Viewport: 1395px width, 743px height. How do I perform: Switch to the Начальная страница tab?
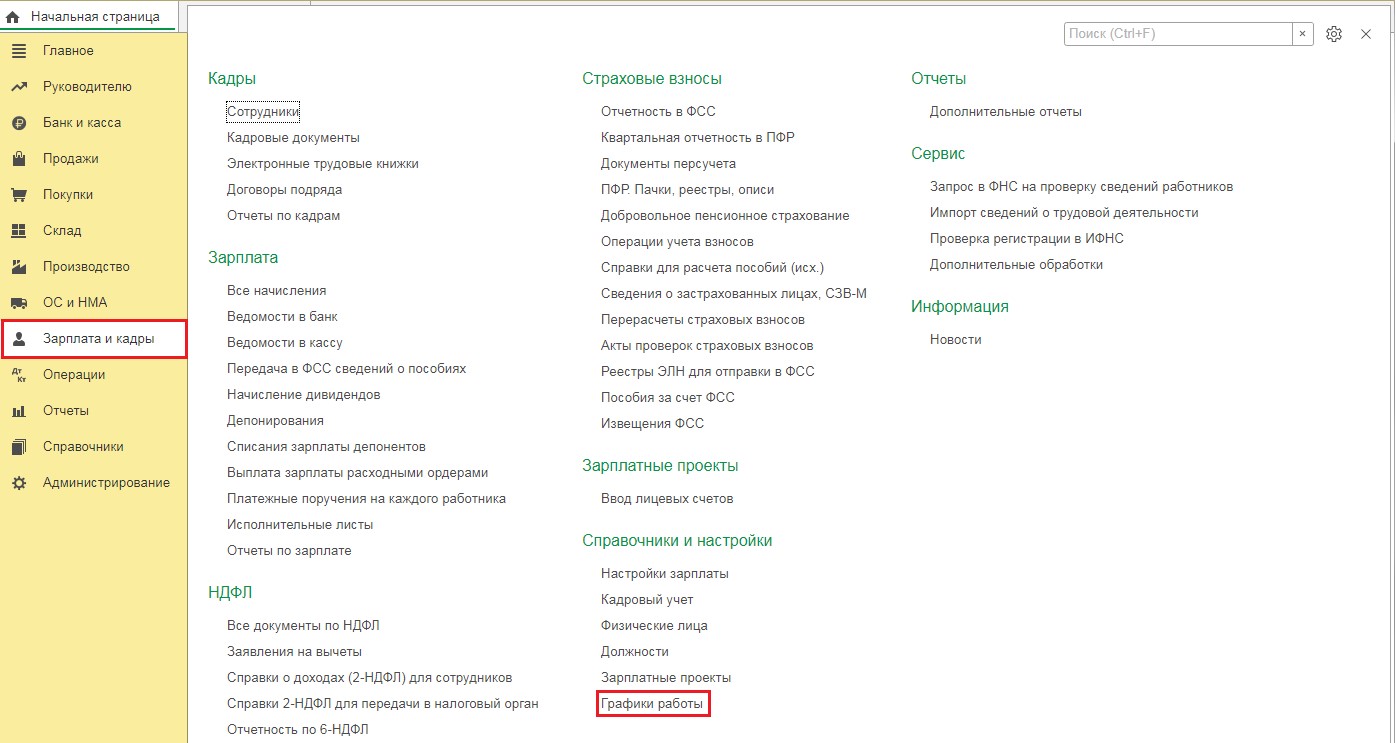(x=94, y=17)
